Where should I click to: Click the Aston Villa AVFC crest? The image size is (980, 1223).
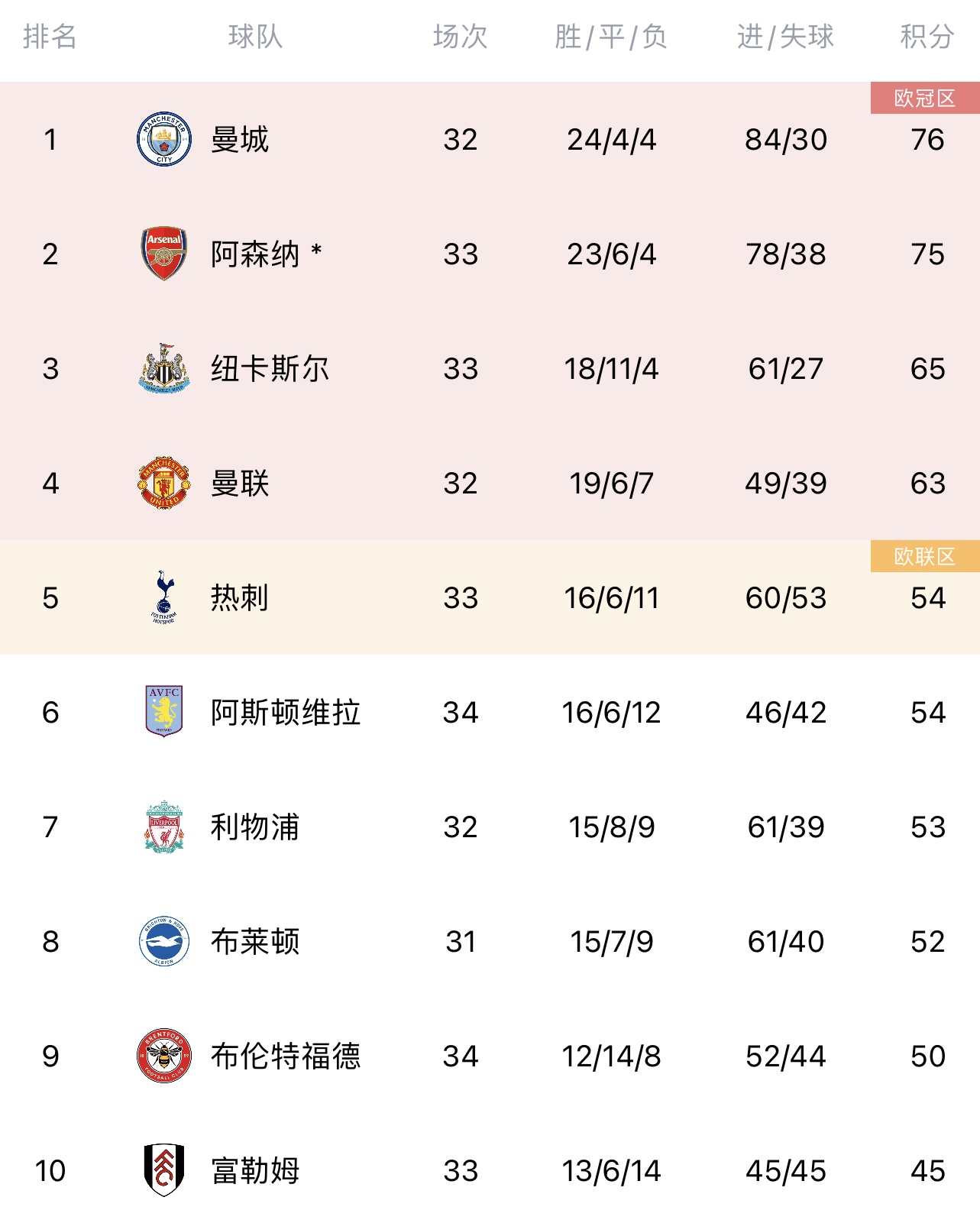coord(163,711)
